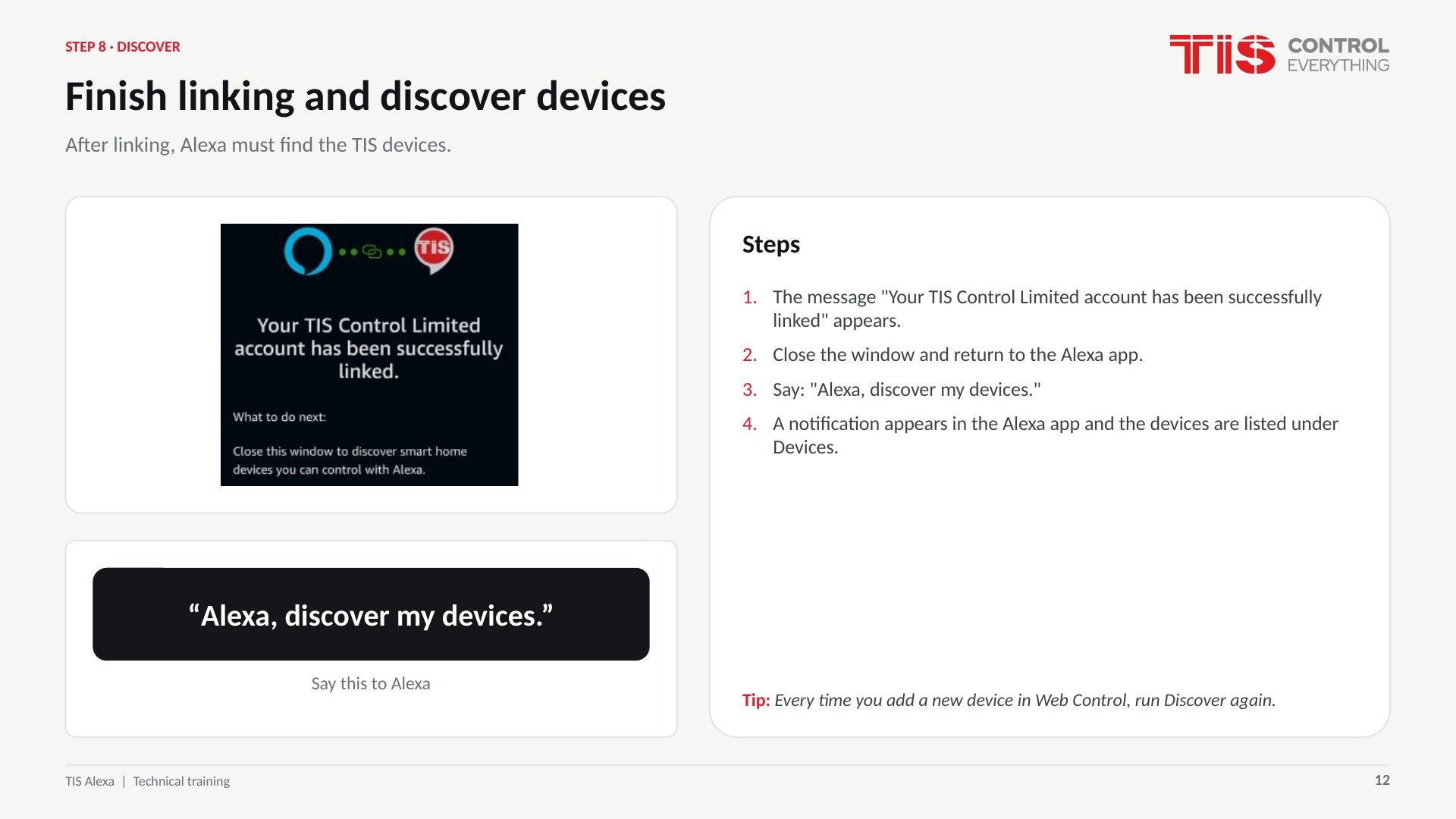Click the blue Alexa ring icon
This screenshot has height=819, width=1456.
308,251
